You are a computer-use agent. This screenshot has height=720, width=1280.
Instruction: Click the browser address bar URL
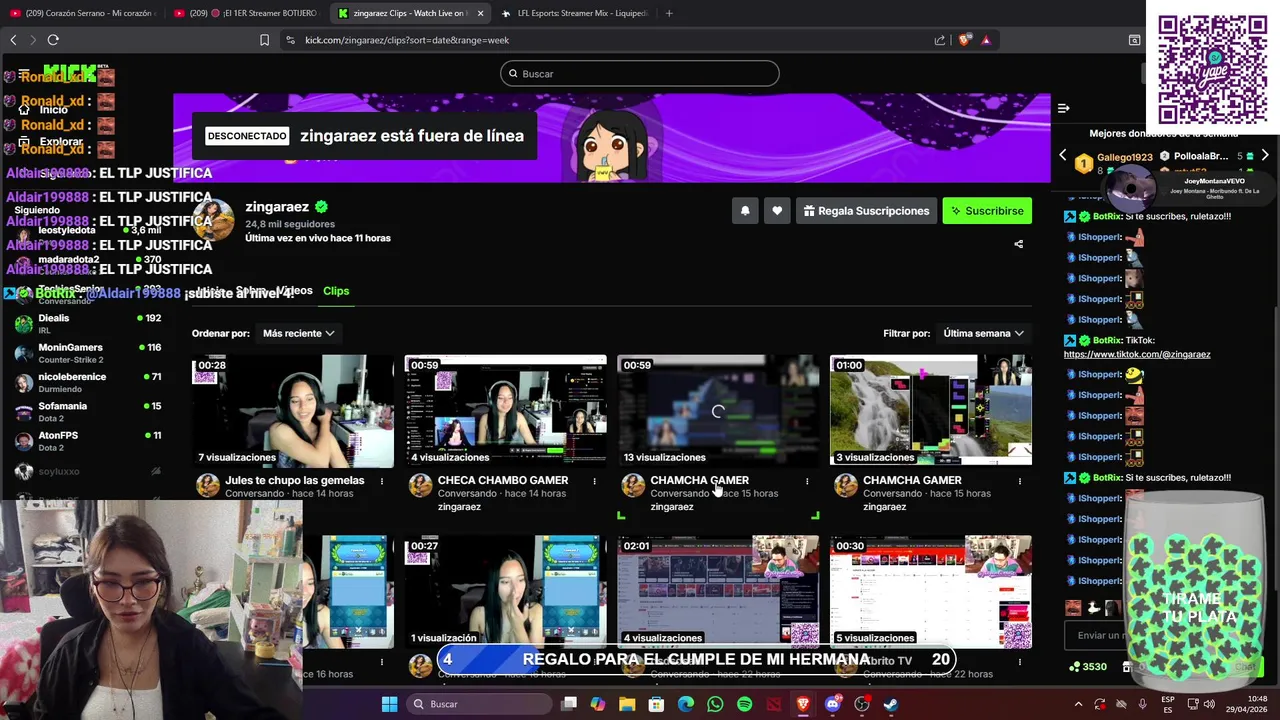pos(407,40)
